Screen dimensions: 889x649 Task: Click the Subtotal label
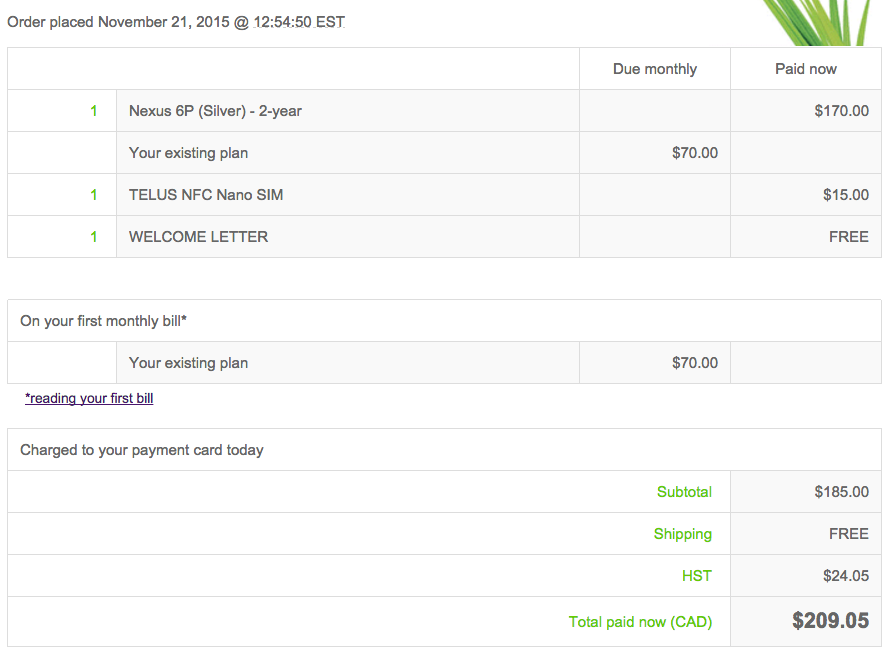pyautogui.click(x=684, y=492)
